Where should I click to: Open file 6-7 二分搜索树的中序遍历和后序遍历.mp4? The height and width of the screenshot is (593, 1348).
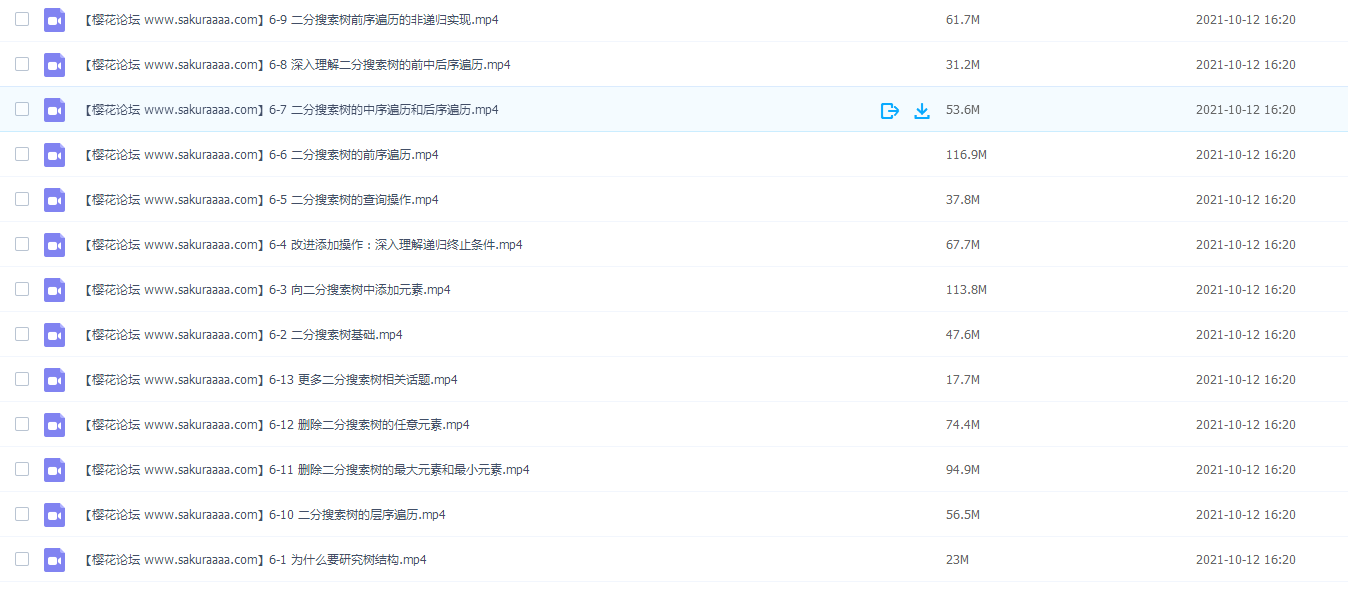pyautogui.click(x=291, y=110)
